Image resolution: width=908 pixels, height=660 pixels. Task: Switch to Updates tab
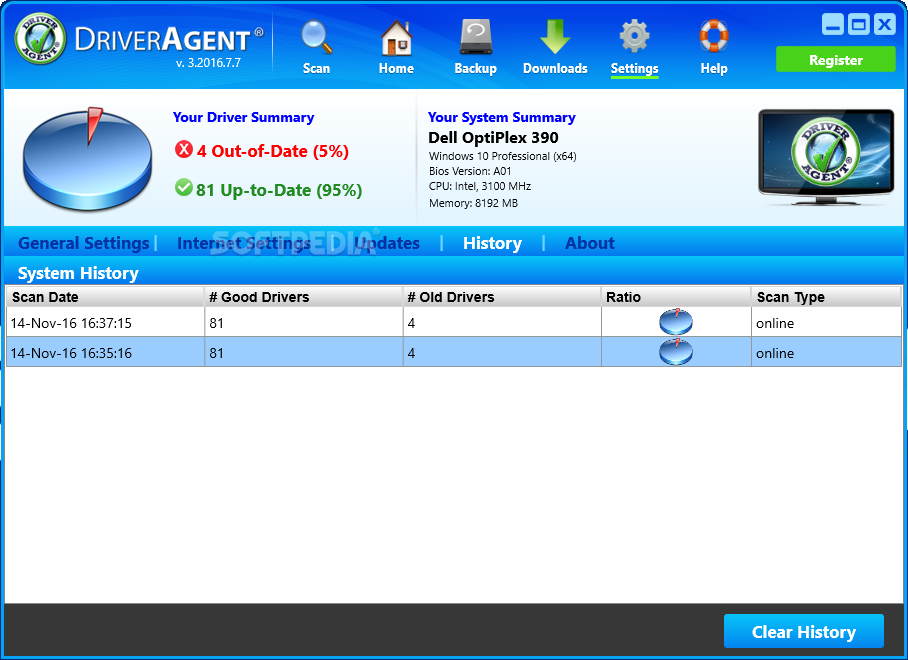tap(387, 243)
